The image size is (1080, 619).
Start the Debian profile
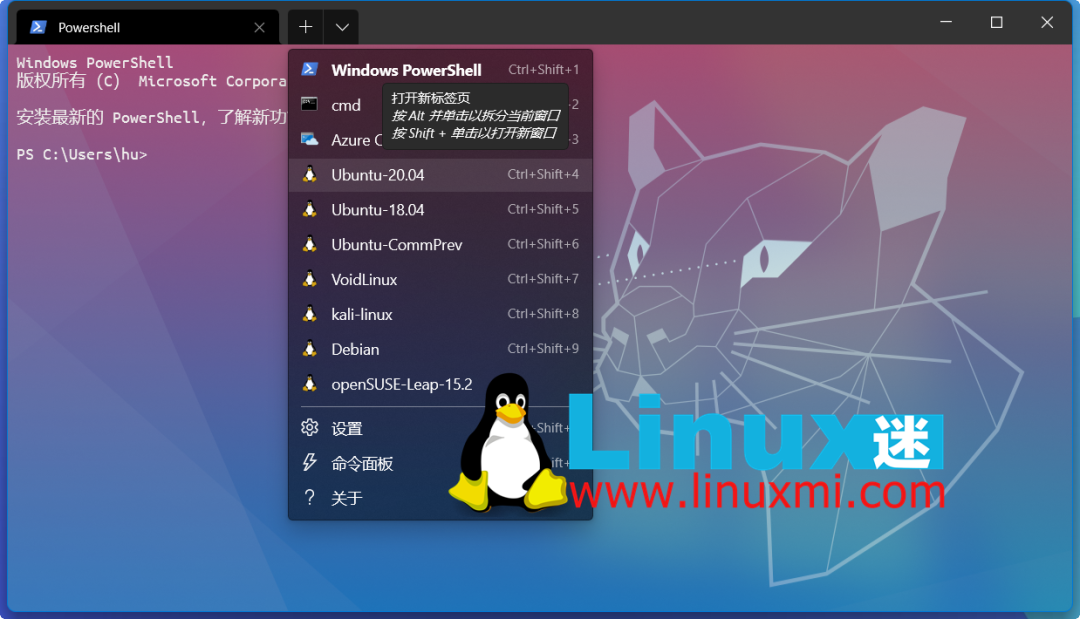tap(441, 349)
